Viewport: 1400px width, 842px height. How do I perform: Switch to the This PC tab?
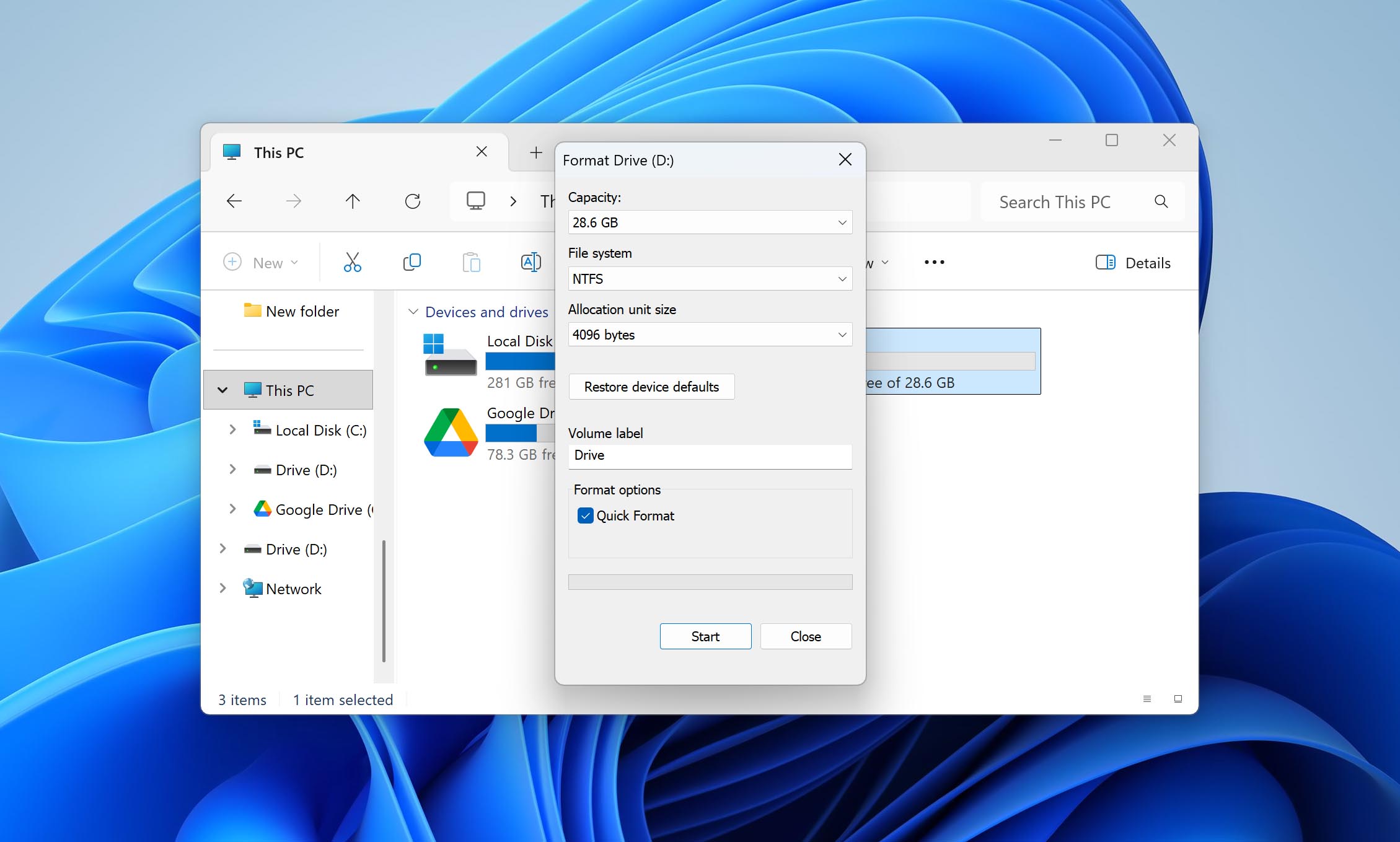[279, 152]
